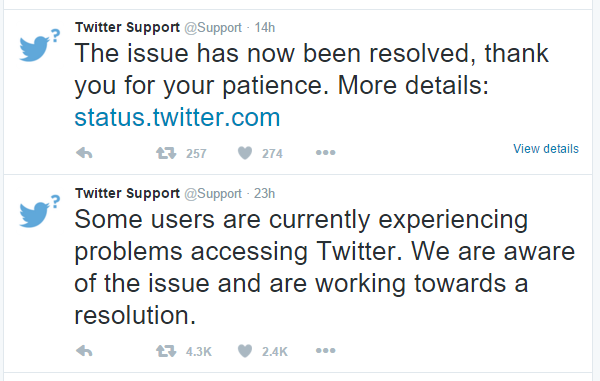This screenshot has width=600, height=381.
Task: View the 274 likes count
Action: 272,153
